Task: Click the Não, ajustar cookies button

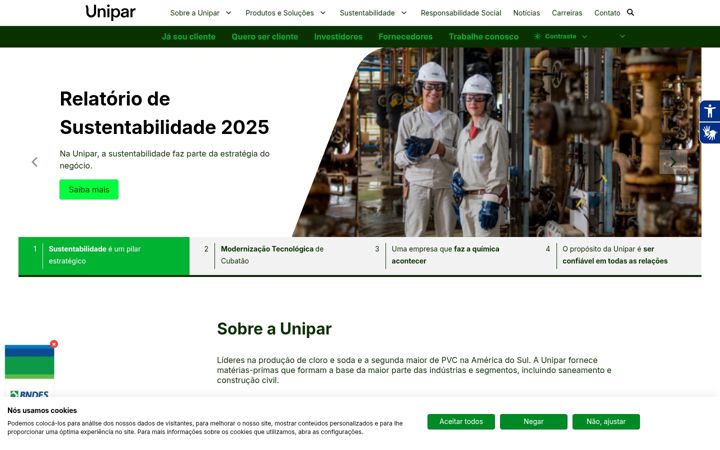Action: (606, 422)
